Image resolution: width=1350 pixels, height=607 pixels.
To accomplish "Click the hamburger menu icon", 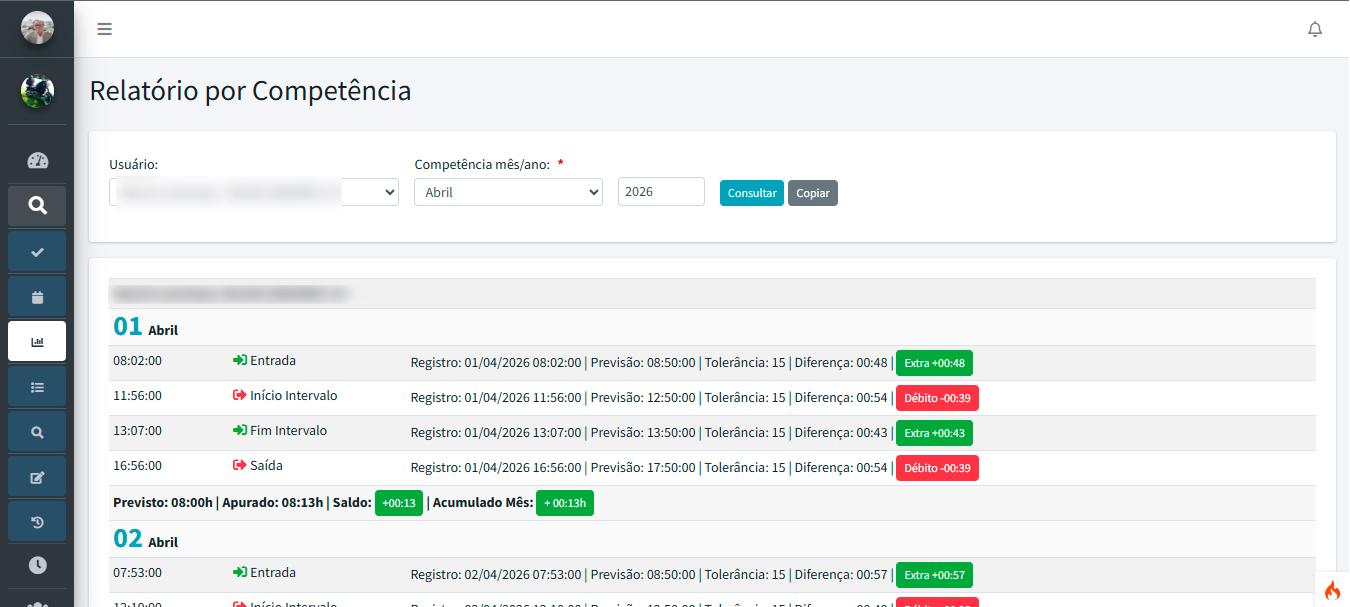I will click(104, 29).
